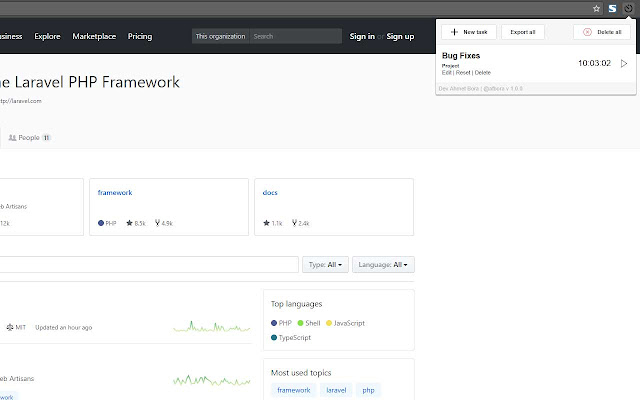Viewport: 640px width, 400px height.
Task: Click the docs fork count 2.4k
Action: click(300, 223)
